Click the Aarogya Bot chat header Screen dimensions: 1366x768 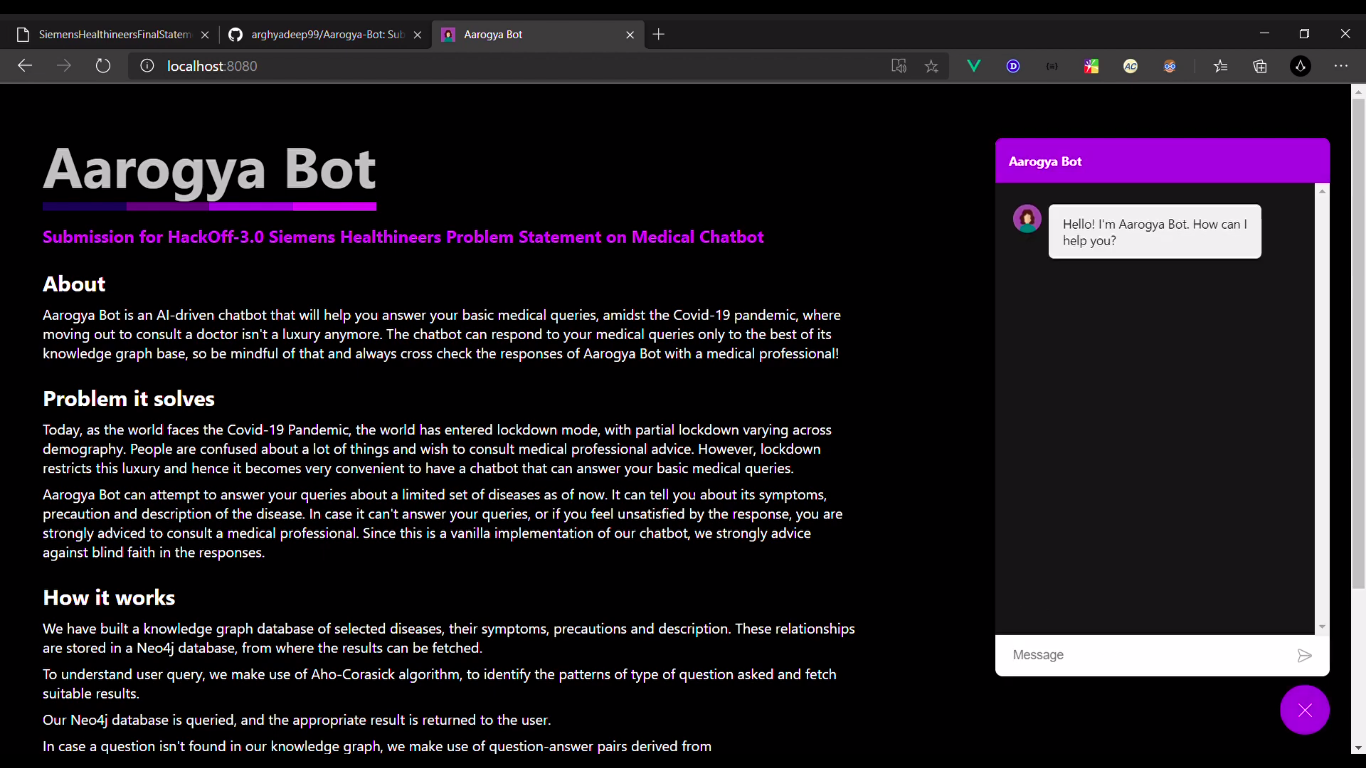click(1162, 161)
